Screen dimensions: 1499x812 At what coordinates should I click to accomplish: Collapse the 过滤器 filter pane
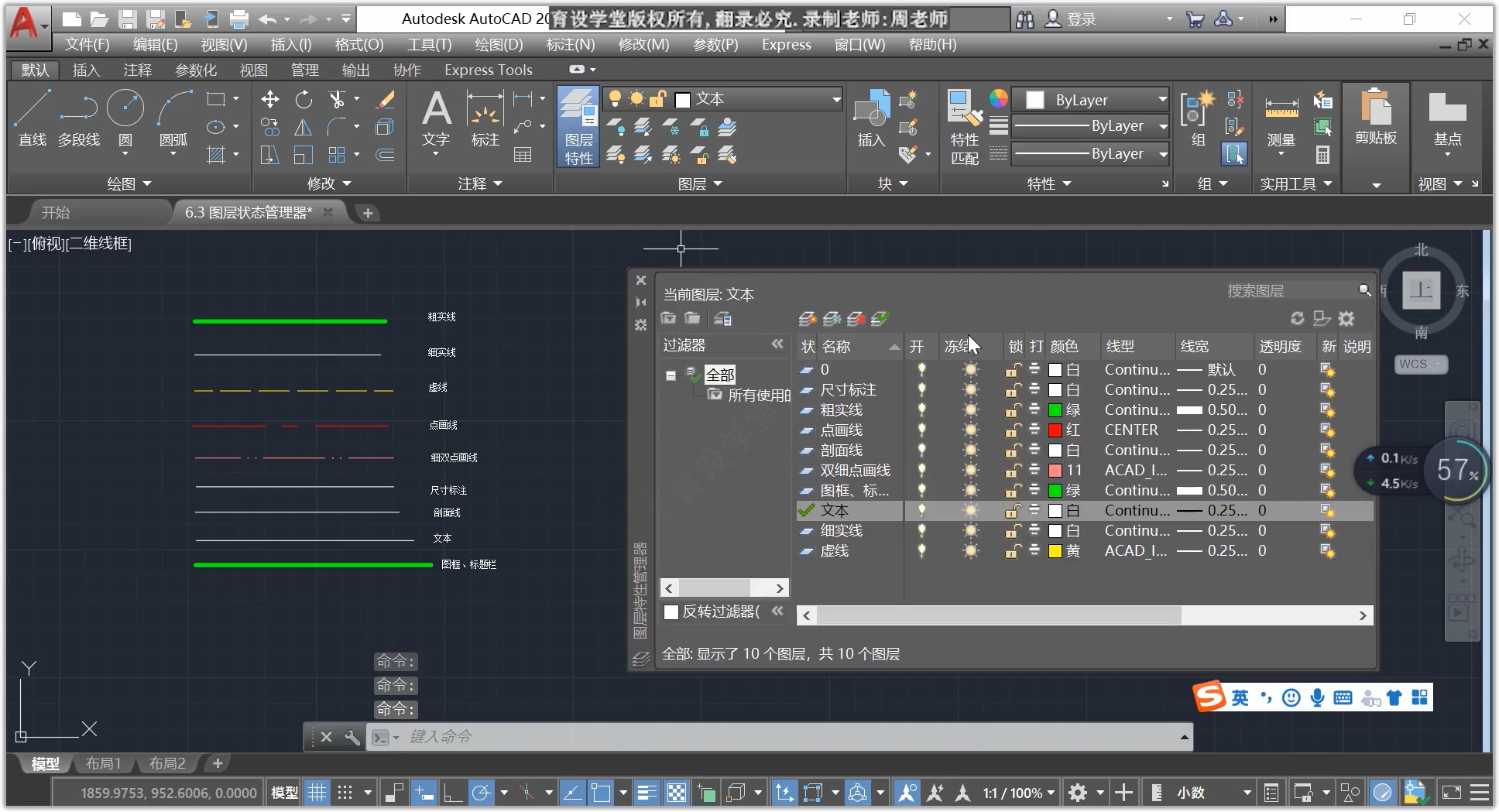coord(777,344)
